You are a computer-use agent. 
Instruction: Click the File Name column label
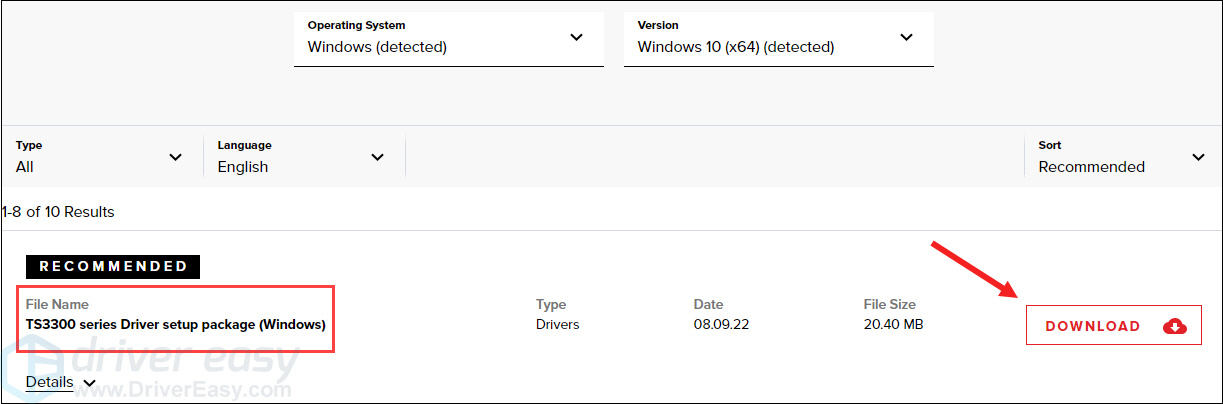pyautogui.click(x=57, y=304)
